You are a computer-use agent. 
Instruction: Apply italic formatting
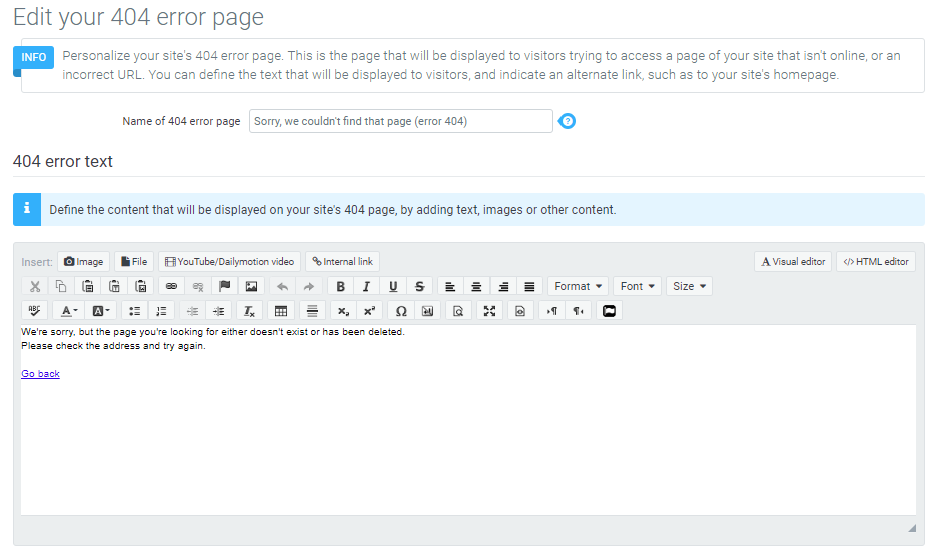pos(367,286)
